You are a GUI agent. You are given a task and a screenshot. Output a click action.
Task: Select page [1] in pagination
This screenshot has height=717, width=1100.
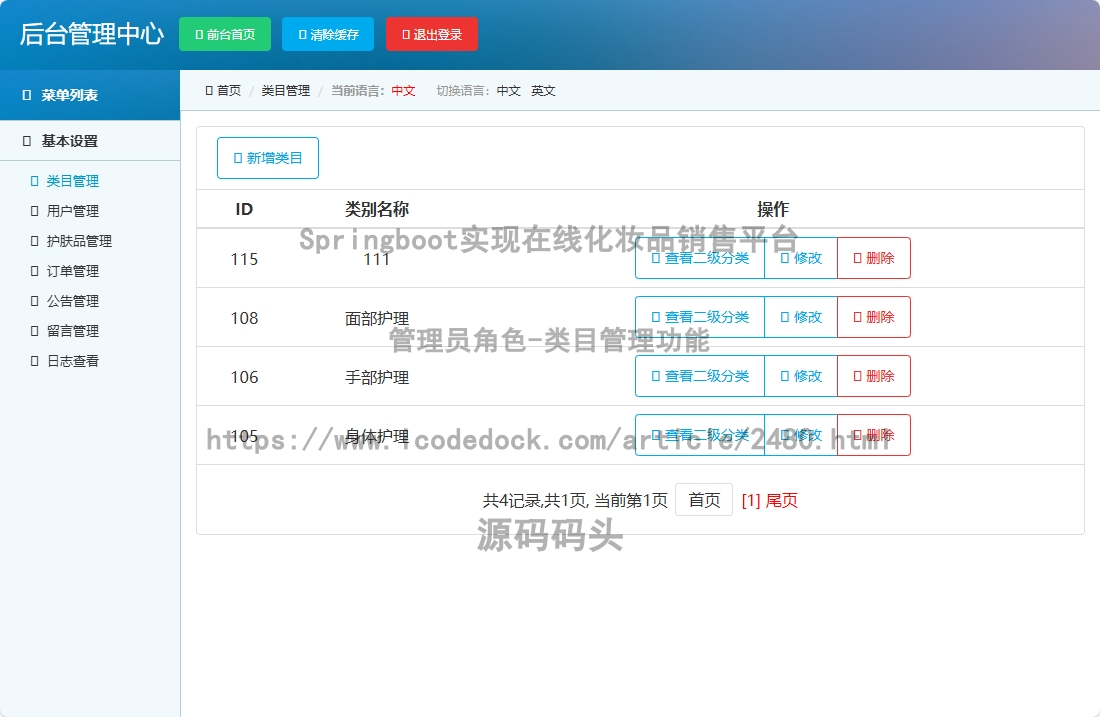[x=751, y=500]
